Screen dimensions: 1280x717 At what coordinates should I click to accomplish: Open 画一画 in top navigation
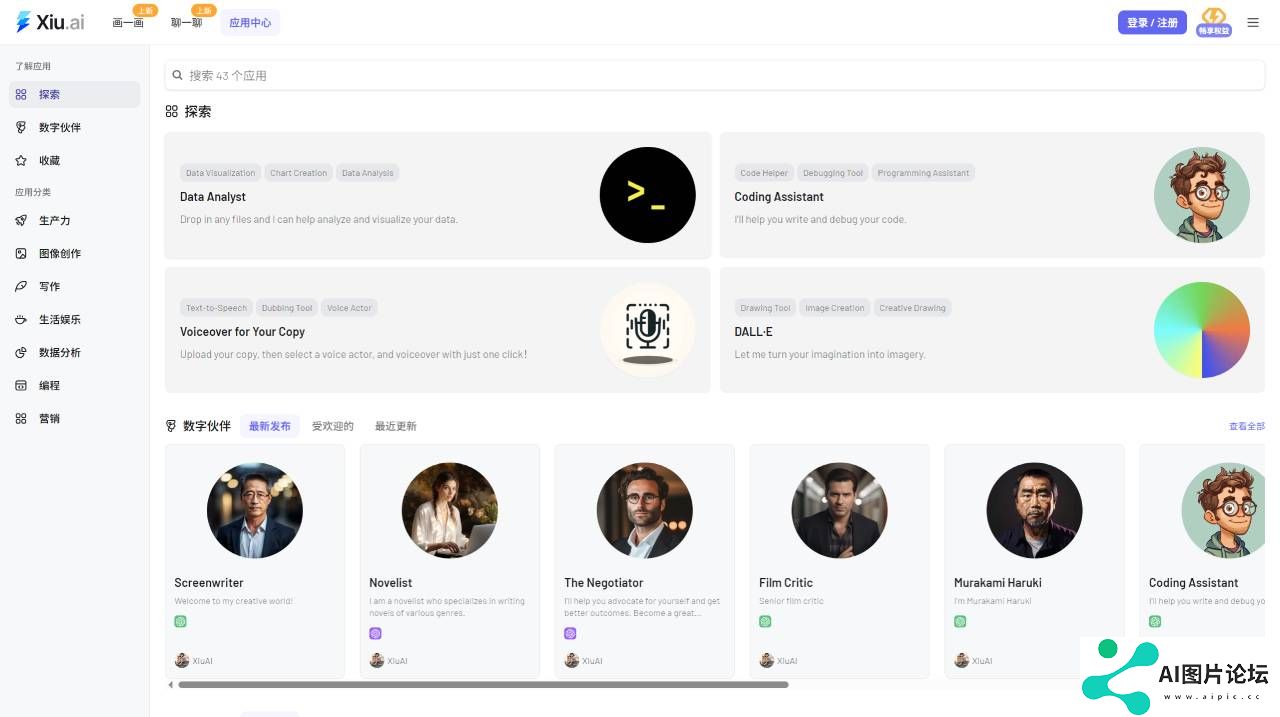pos(128,22)
